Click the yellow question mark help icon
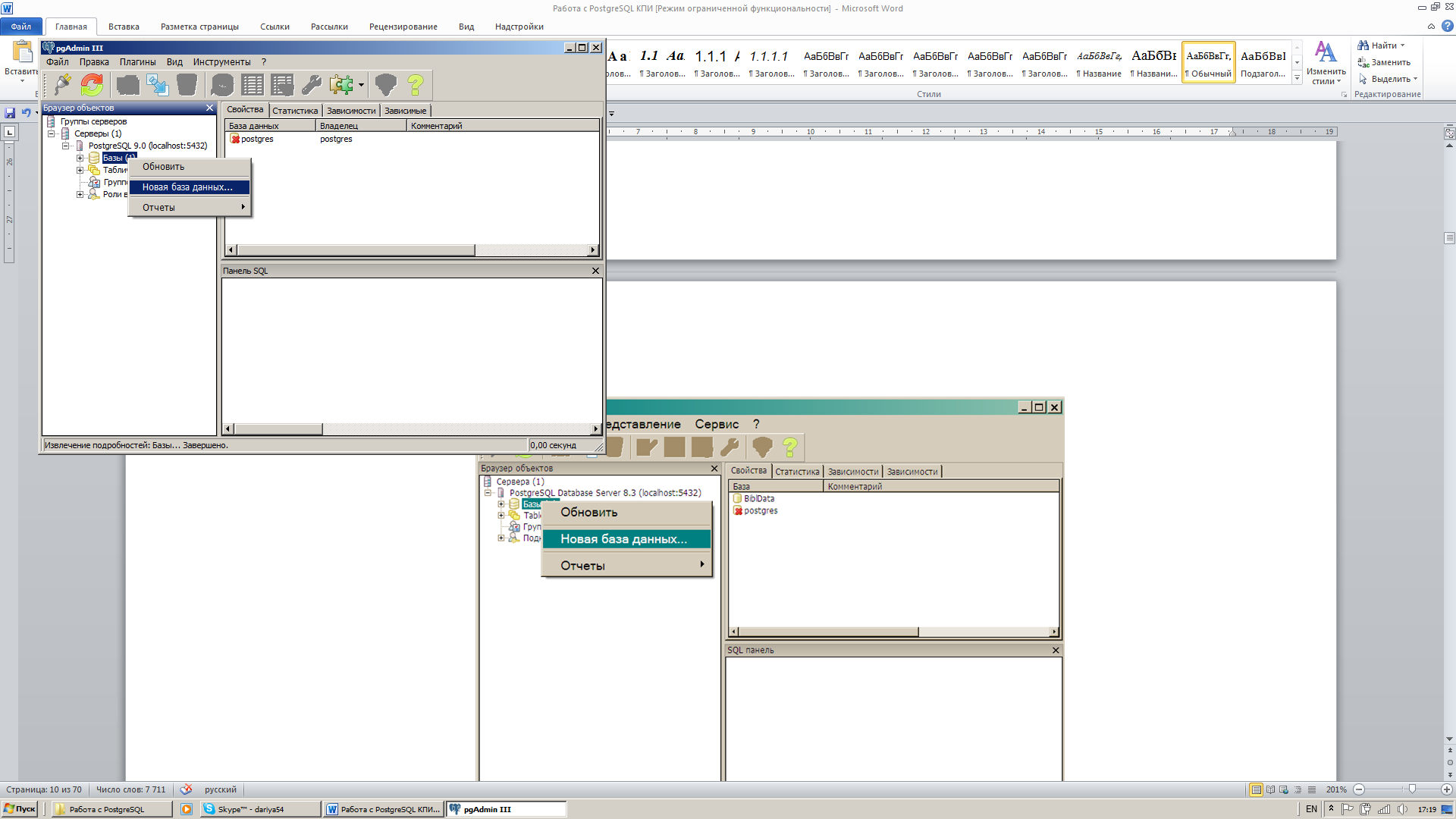 point(416,85)
